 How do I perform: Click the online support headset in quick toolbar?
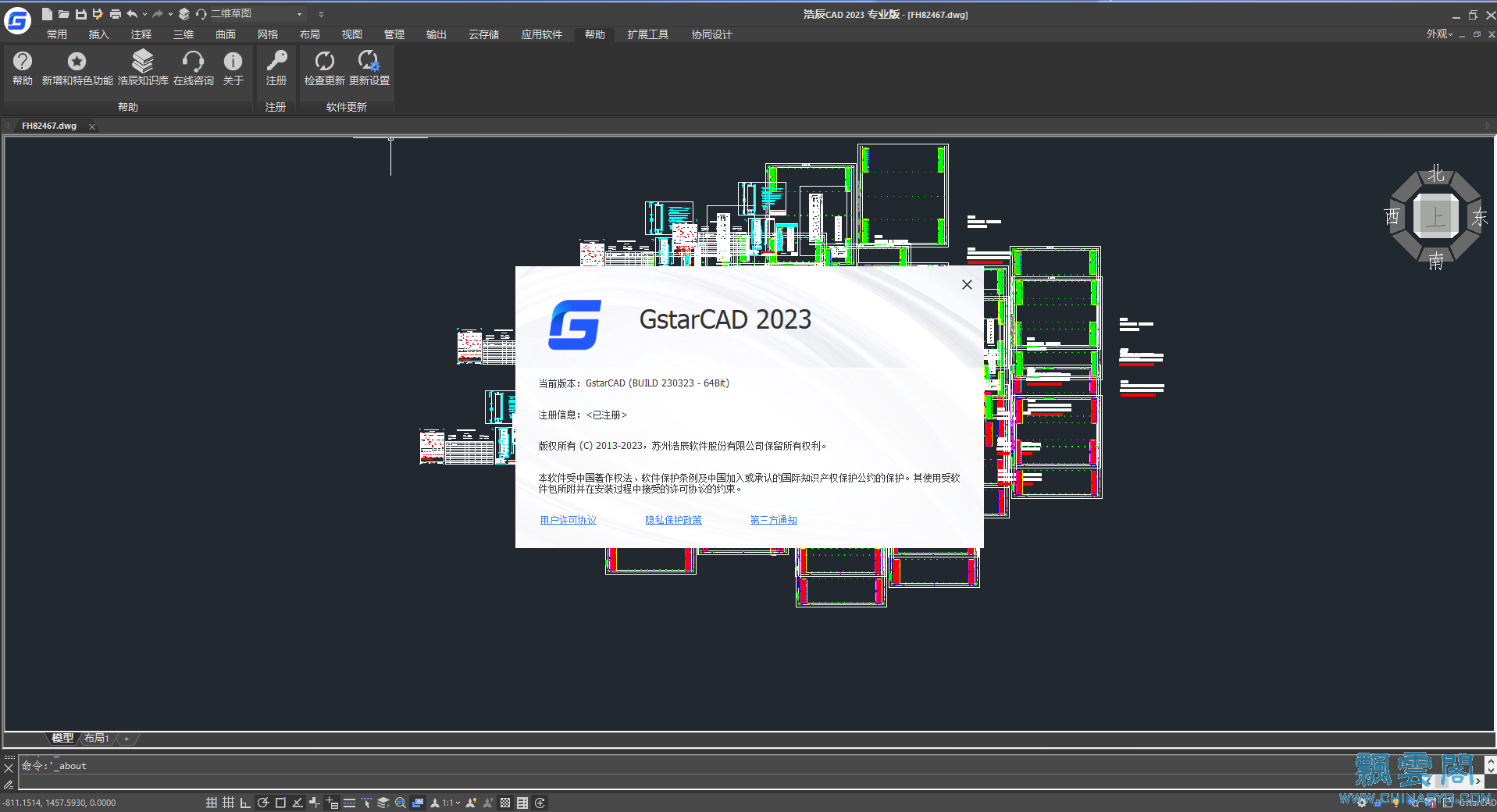pyautogui.click(x=201, y=14)
